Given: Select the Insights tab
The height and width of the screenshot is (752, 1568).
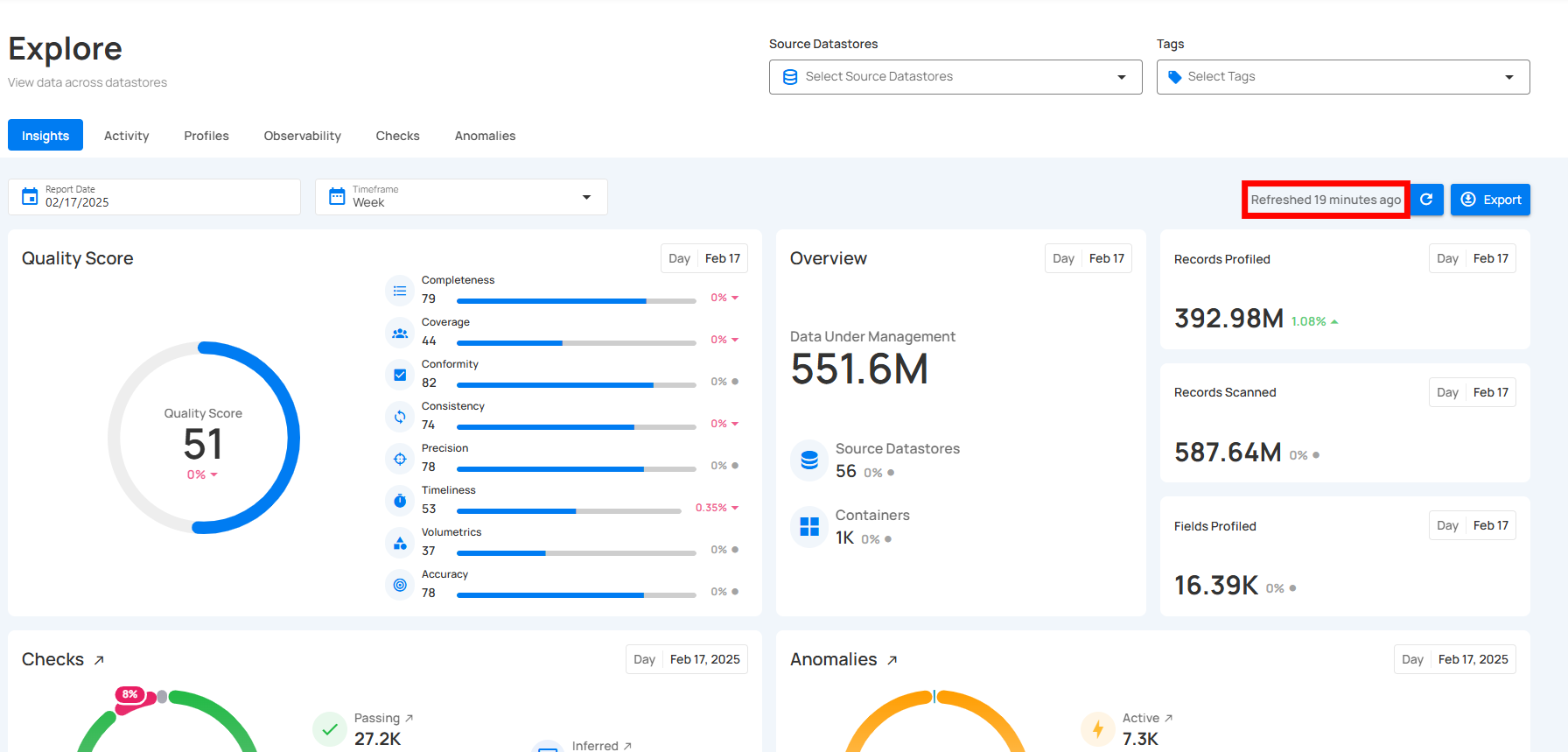Looking at the screenshot, I should [45, 136].
